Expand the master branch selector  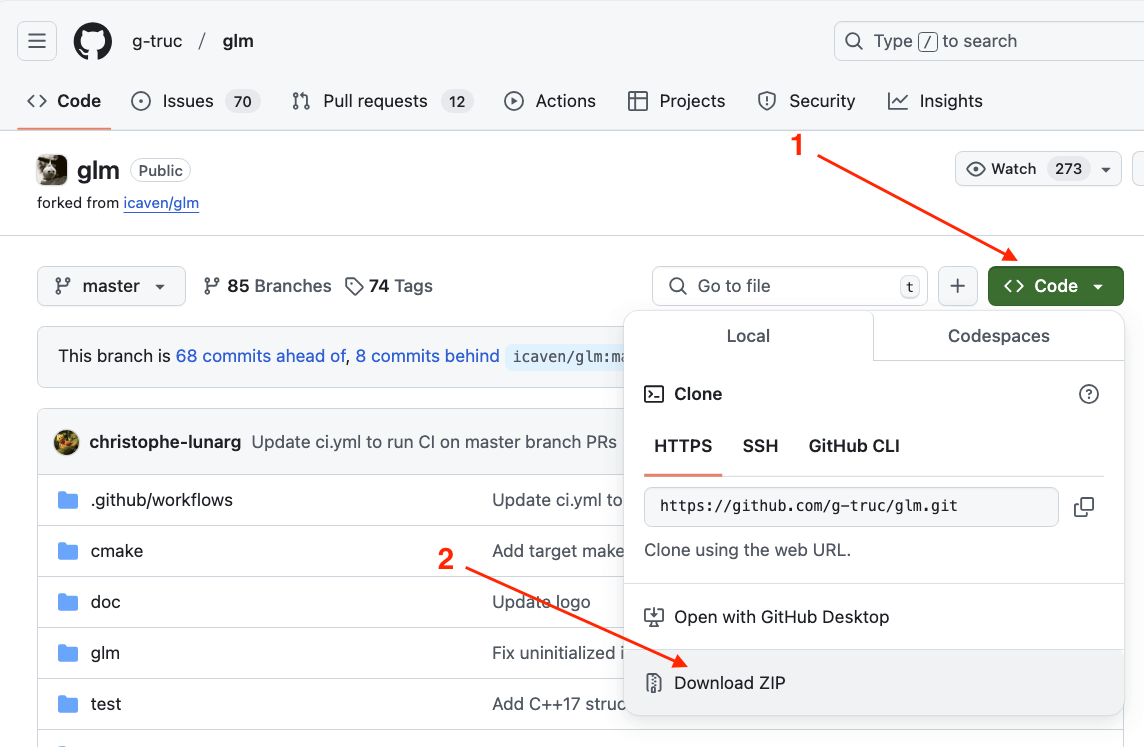pyautogui.click(x=111, y=286)
